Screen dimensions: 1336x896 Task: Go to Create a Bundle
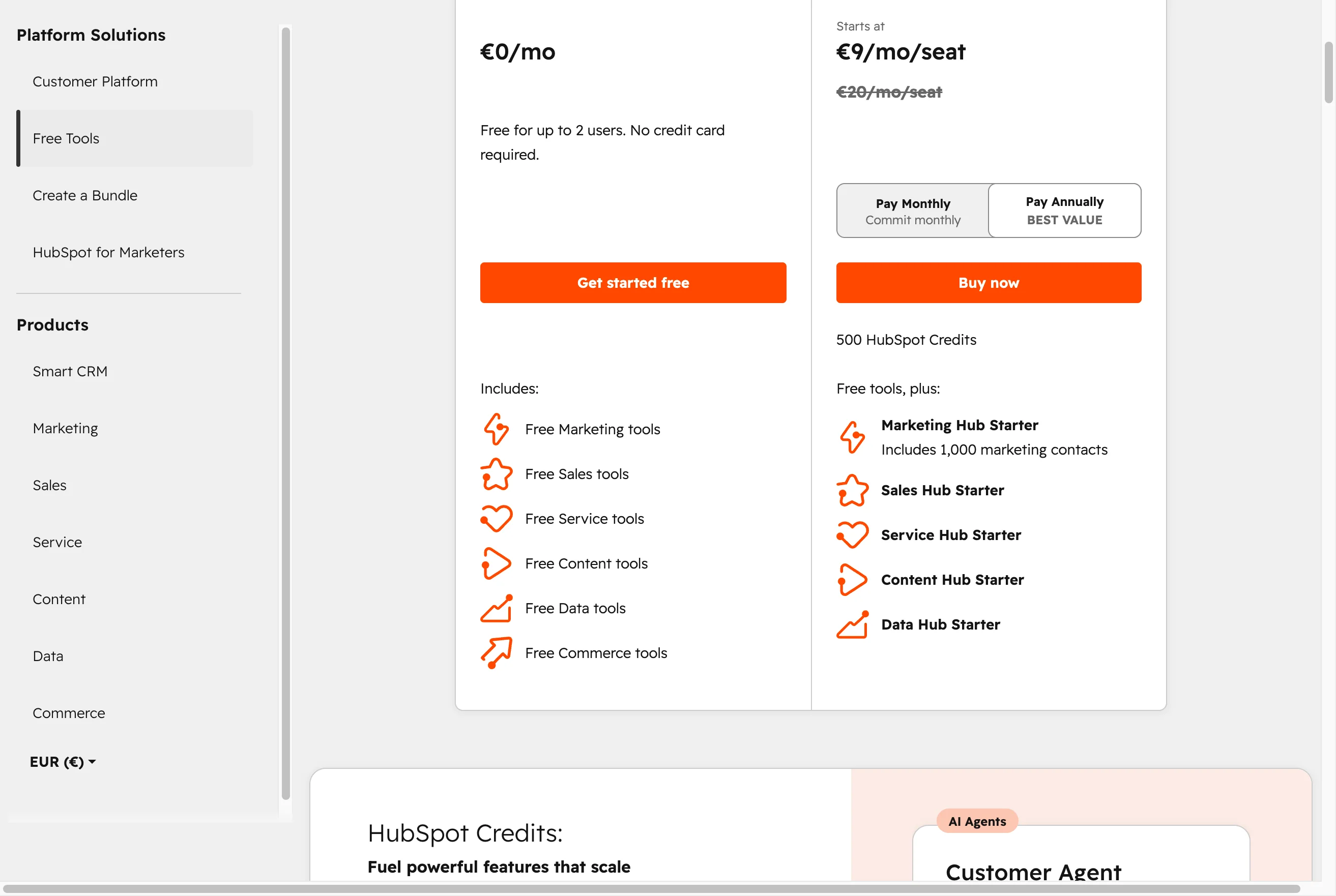pos(84,195)
